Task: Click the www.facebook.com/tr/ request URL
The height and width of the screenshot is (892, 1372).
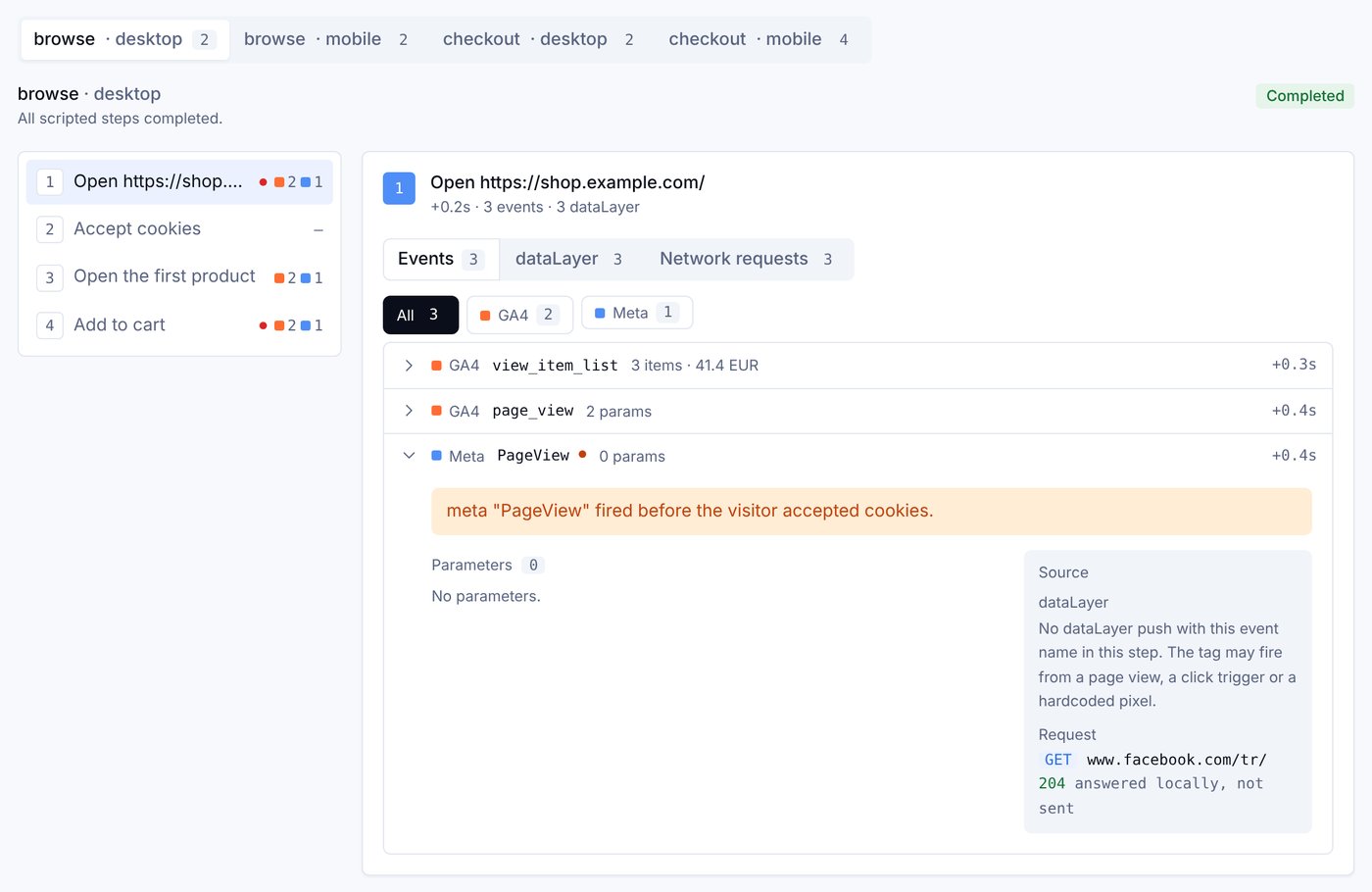Action: click(1177, 760)
